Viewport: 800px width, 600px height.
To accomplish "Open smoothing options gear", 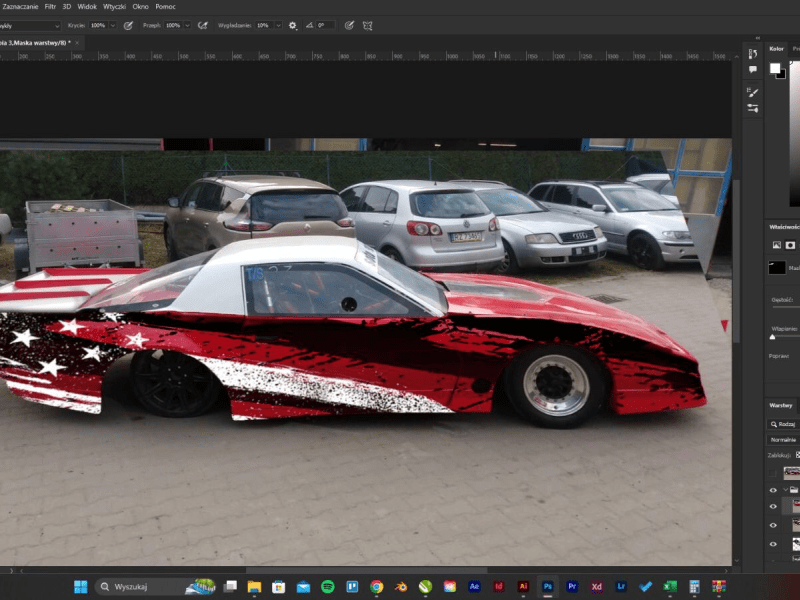I will click(292, 26).
